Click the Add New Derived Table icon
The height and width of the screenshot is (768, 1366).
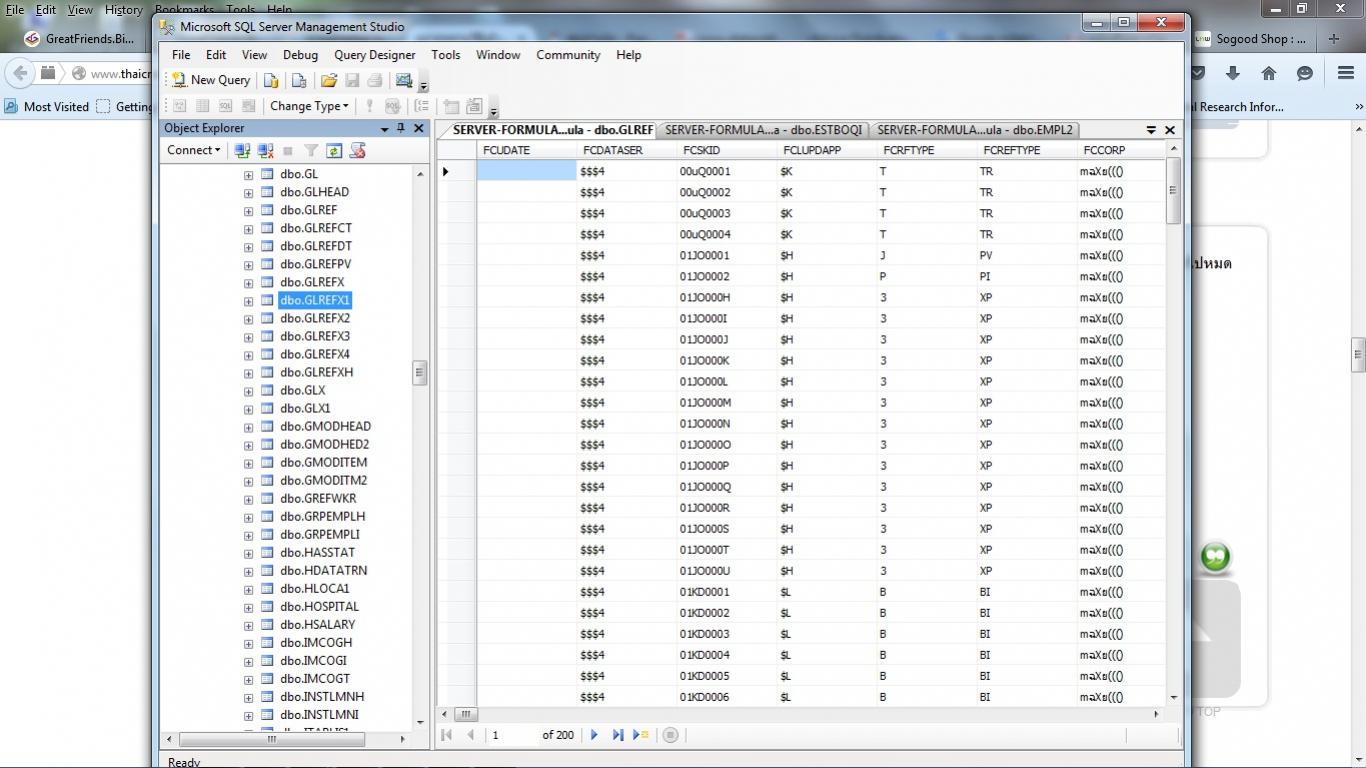point(474,106)
